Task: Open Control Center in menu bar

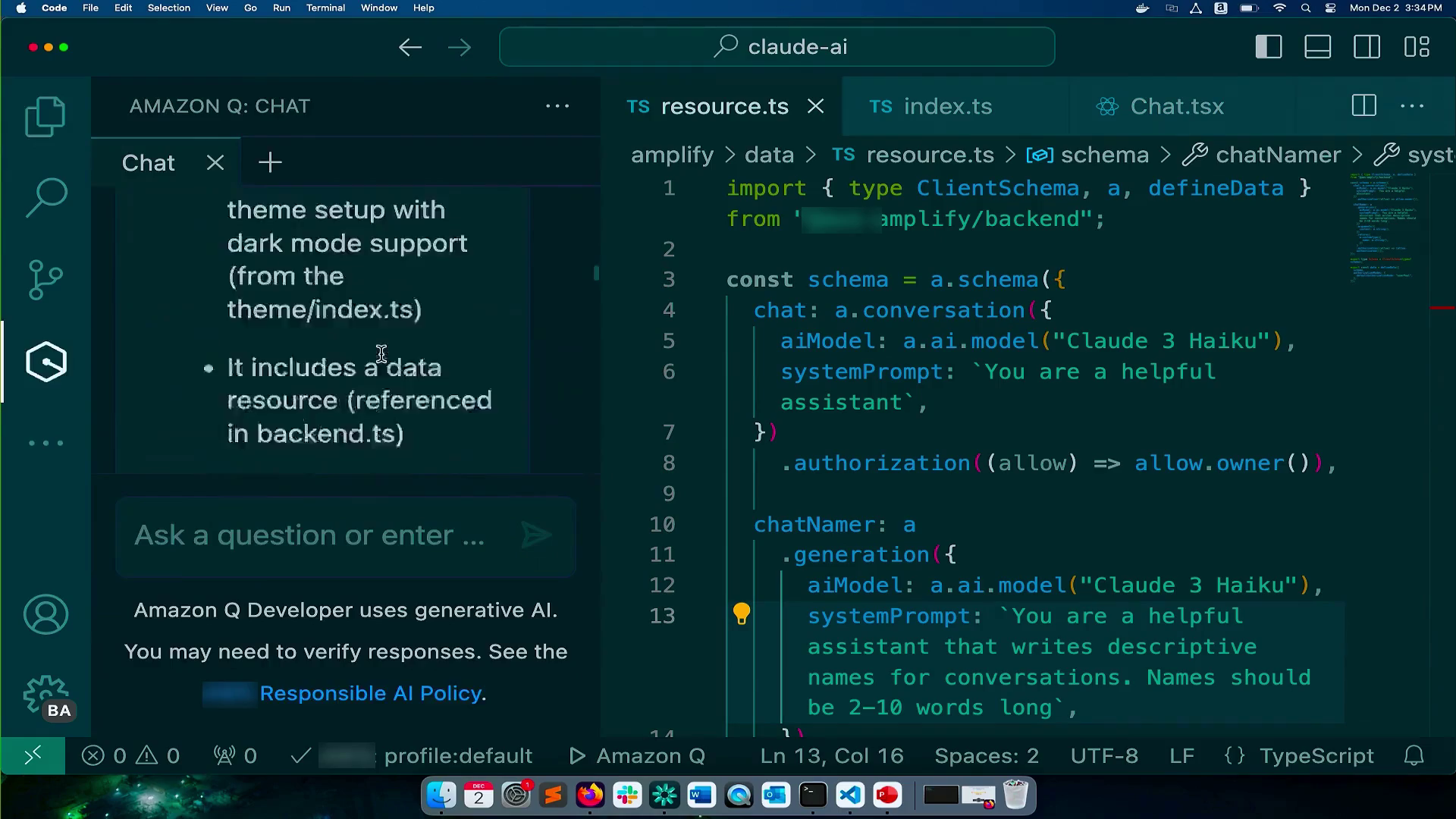Action: tap(1330, 8)
